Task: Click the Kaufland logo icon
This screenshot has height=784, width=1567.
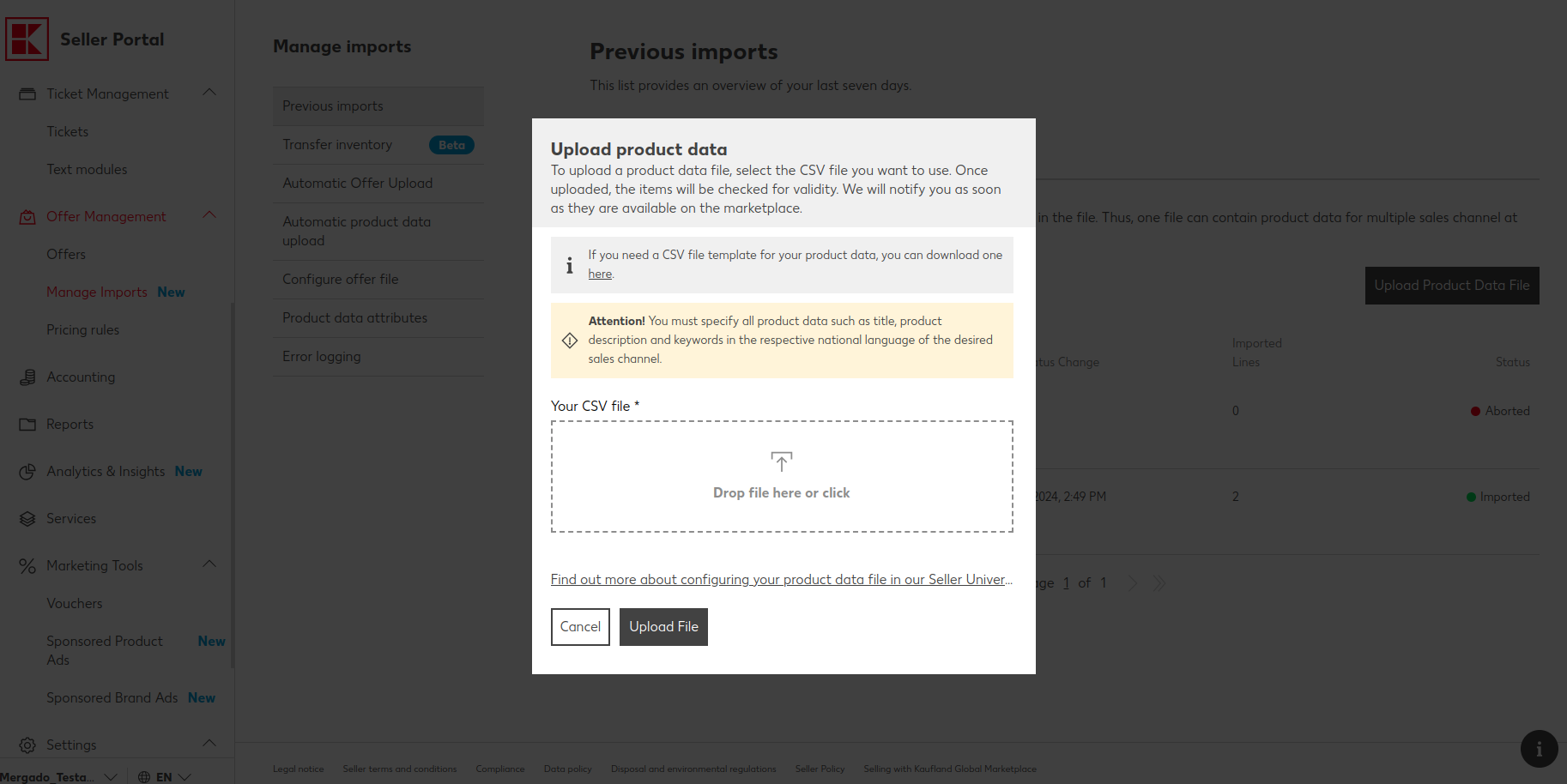Action: (27, 39)
